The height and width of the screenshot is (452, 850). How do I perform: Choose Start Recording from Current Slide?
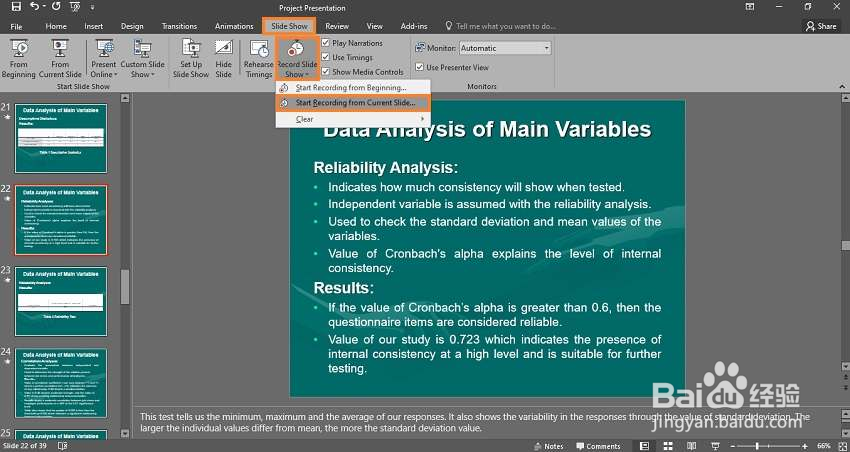pos(353,102)
